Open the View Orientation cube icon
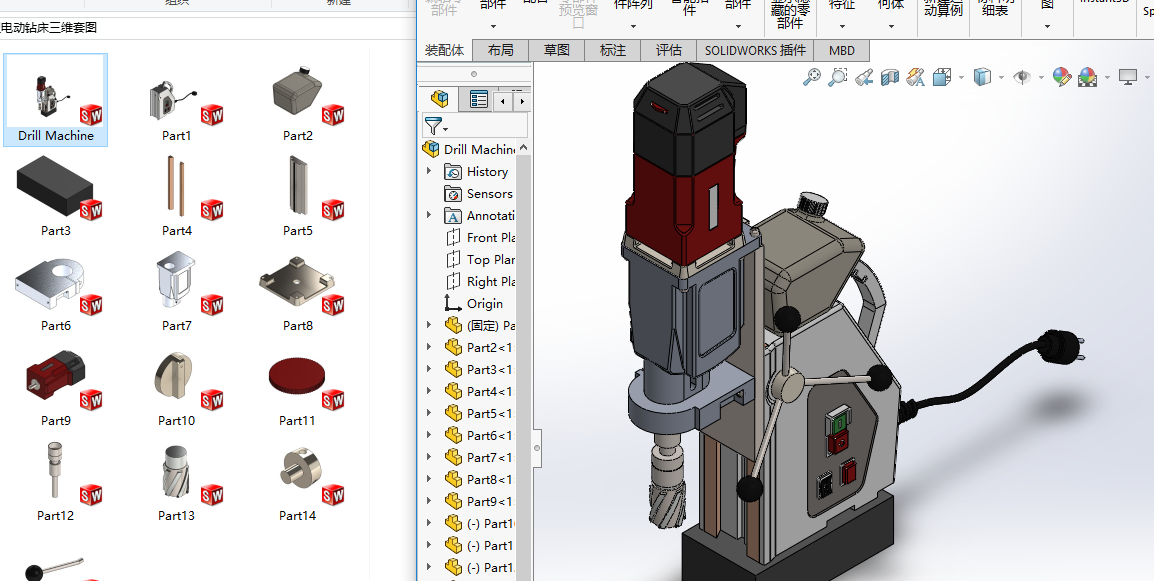Screen dimensions: 1154x581 point(942,77)
